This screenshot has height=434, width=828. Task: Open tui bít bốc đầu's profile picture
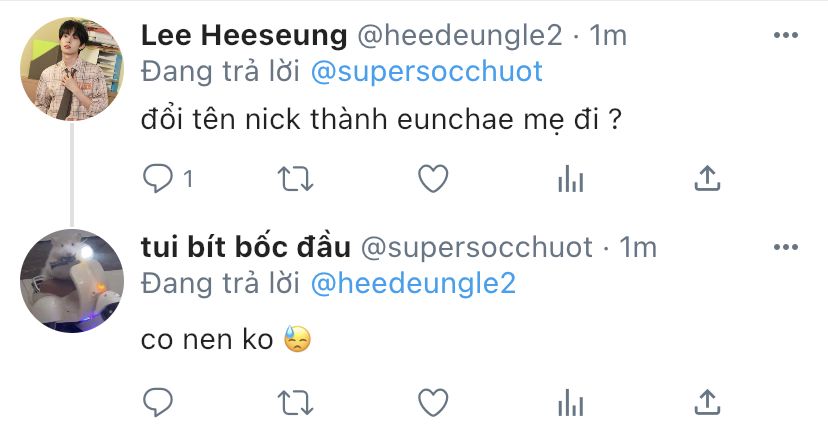(x=71, y=281)
